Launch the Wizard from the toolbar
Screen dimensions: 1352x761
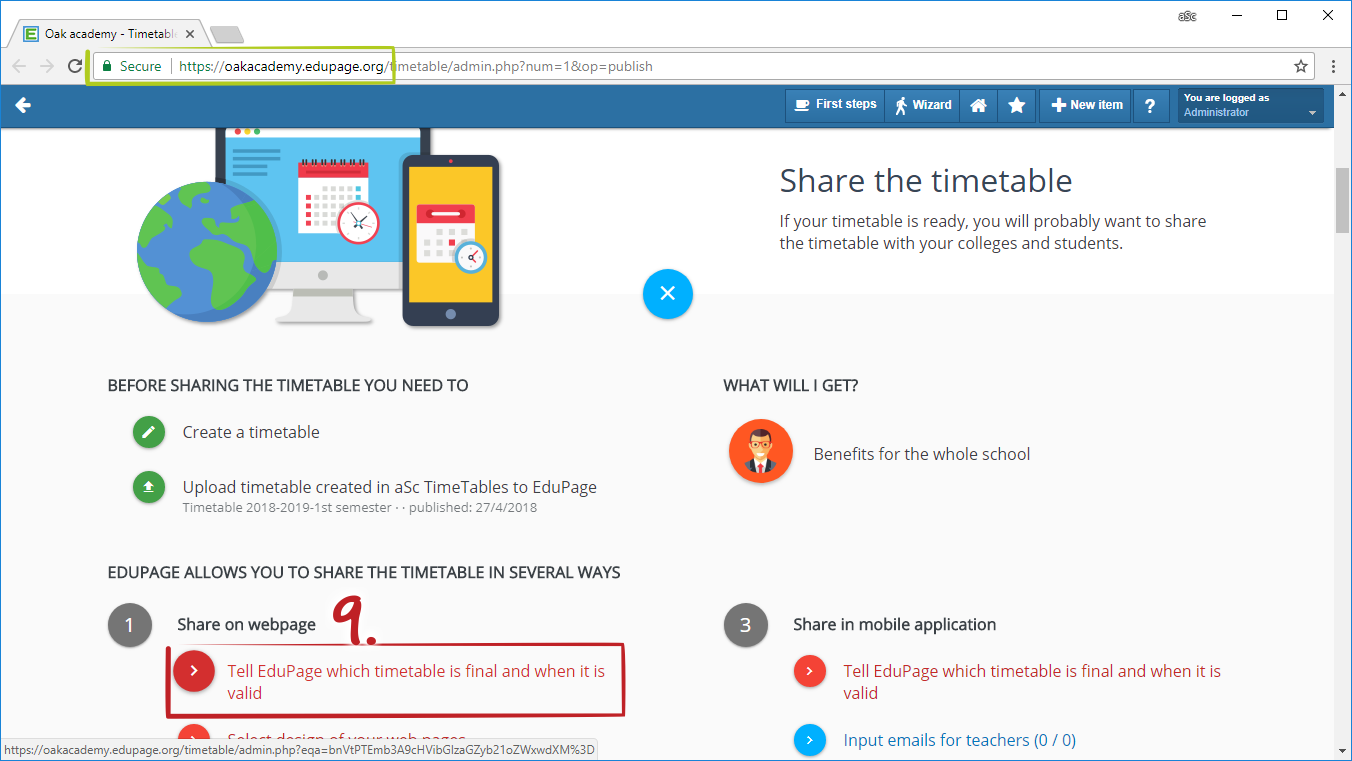(x=922, y=105)
